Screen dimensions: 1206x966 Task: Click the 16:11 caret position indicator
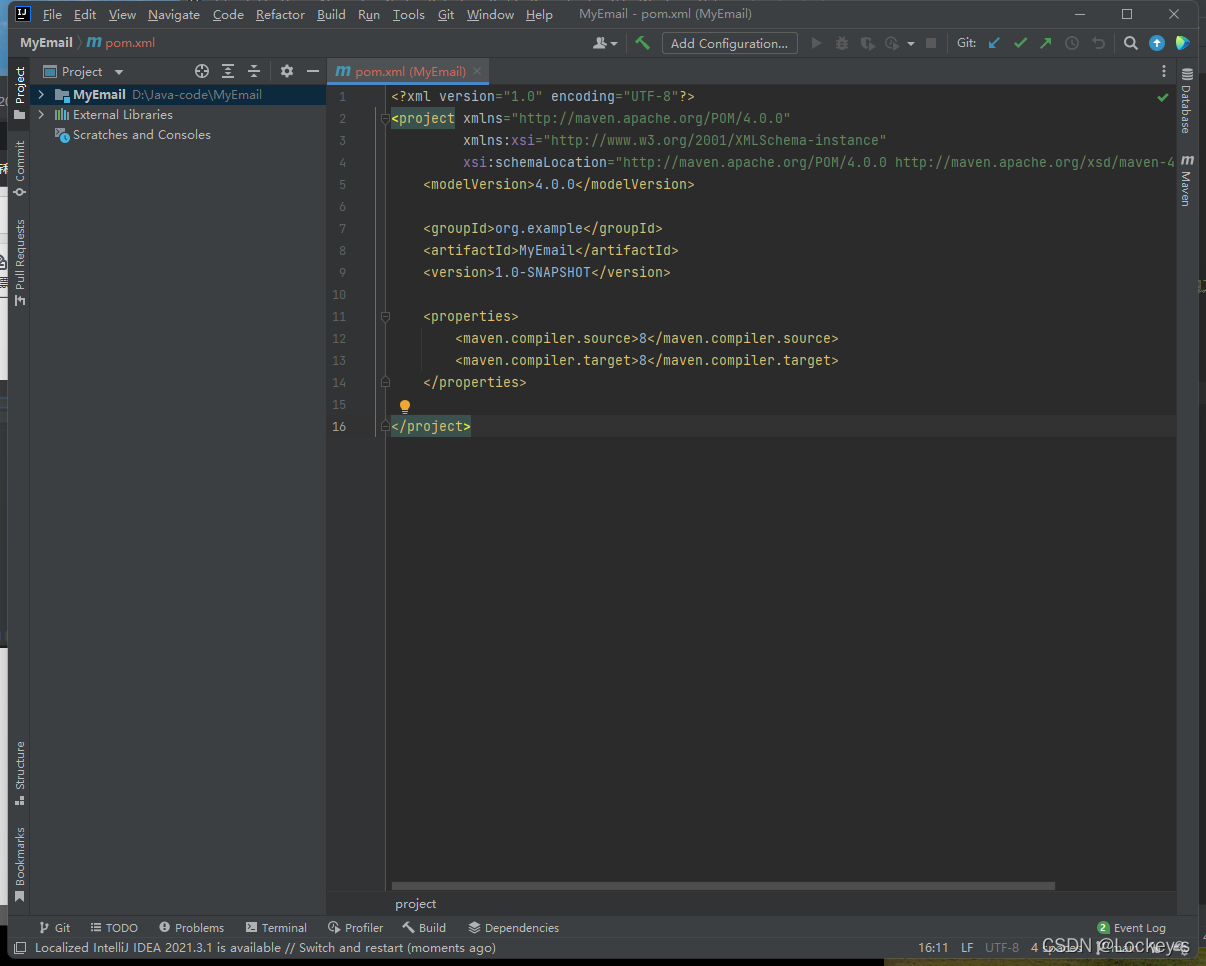click(x=933, y=948)
